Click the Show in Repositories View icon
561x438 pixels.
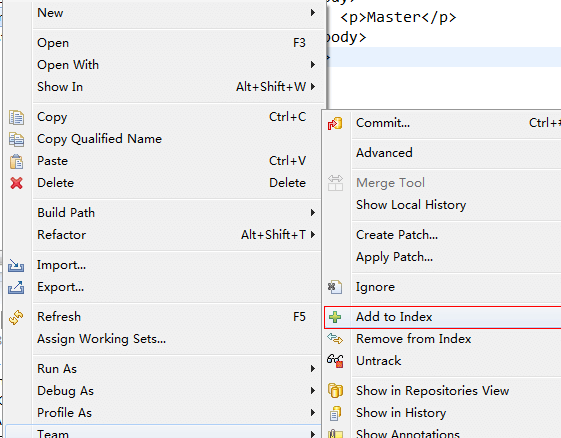(335, 390)
